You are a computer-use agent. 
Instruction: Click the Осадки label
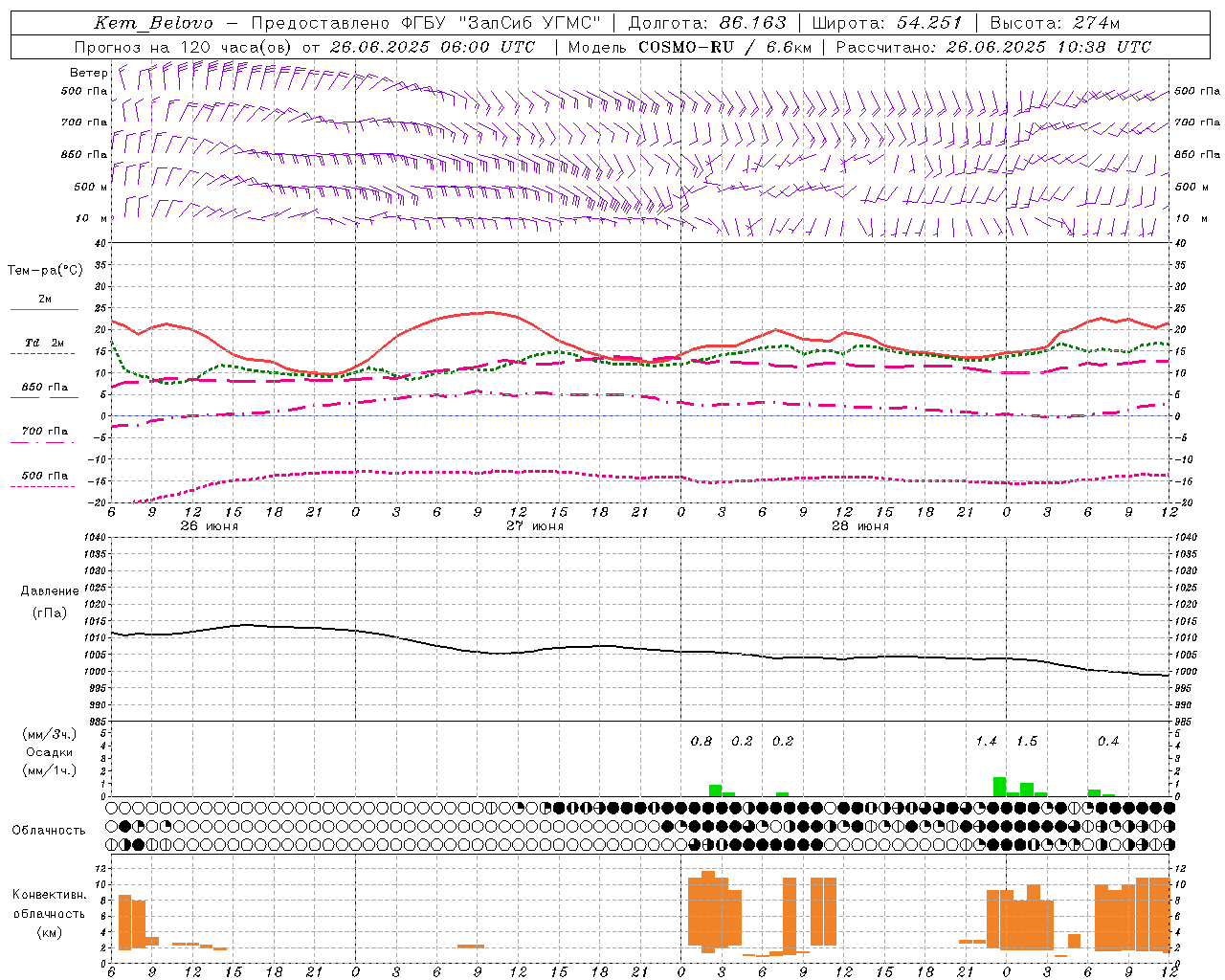coord(50,752)
